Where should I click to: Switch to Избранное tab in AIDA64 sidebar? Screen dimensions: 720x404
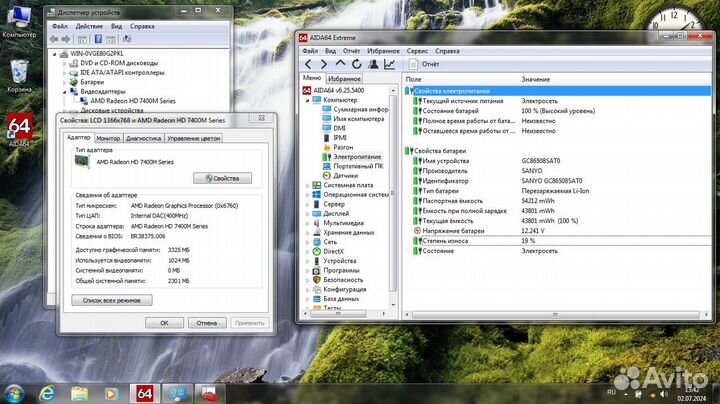pyautogui.click(x=344, y=79)
